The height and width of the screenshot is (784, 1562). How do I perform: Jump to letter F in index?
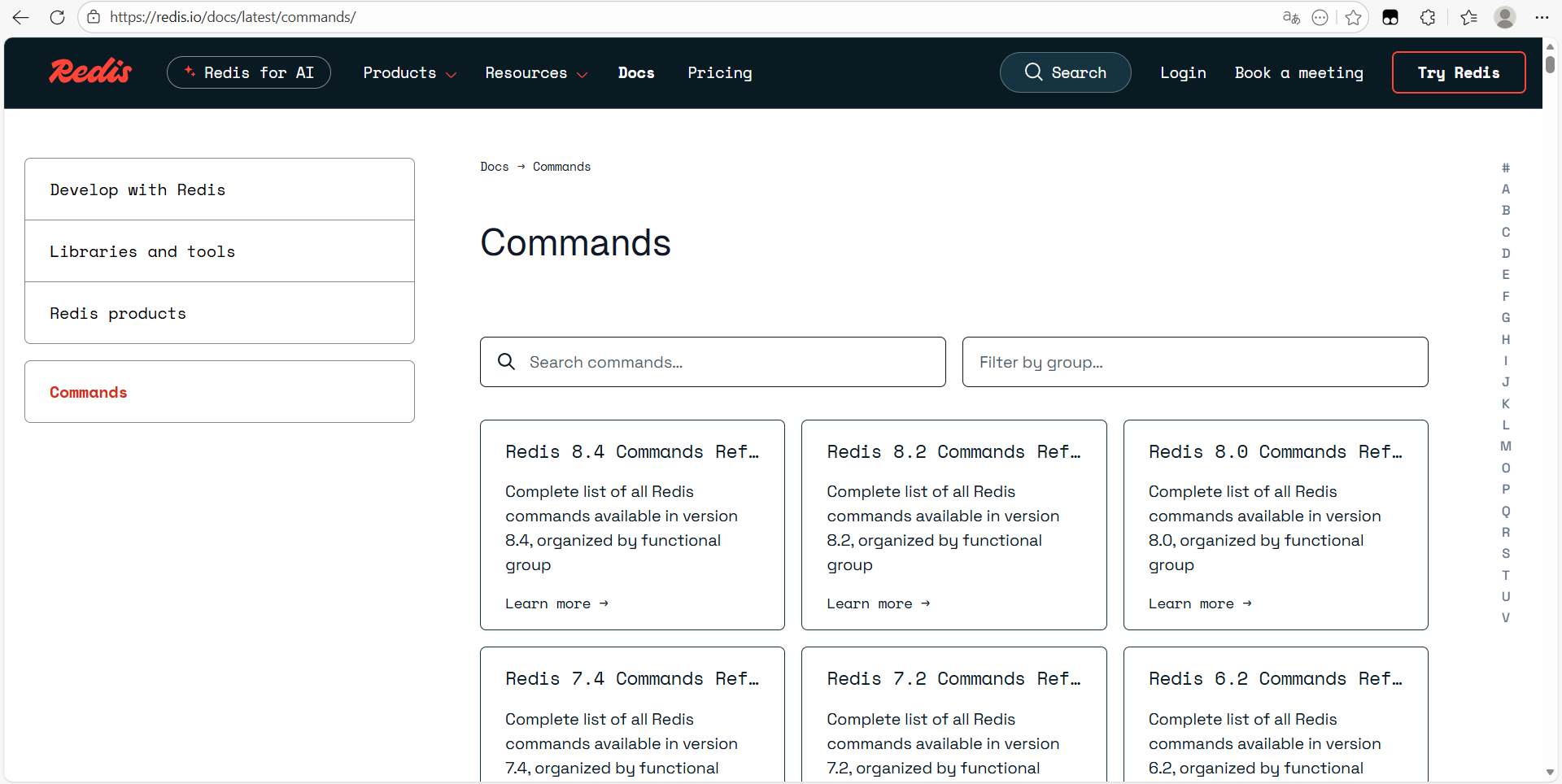[x=1506, y=296]
